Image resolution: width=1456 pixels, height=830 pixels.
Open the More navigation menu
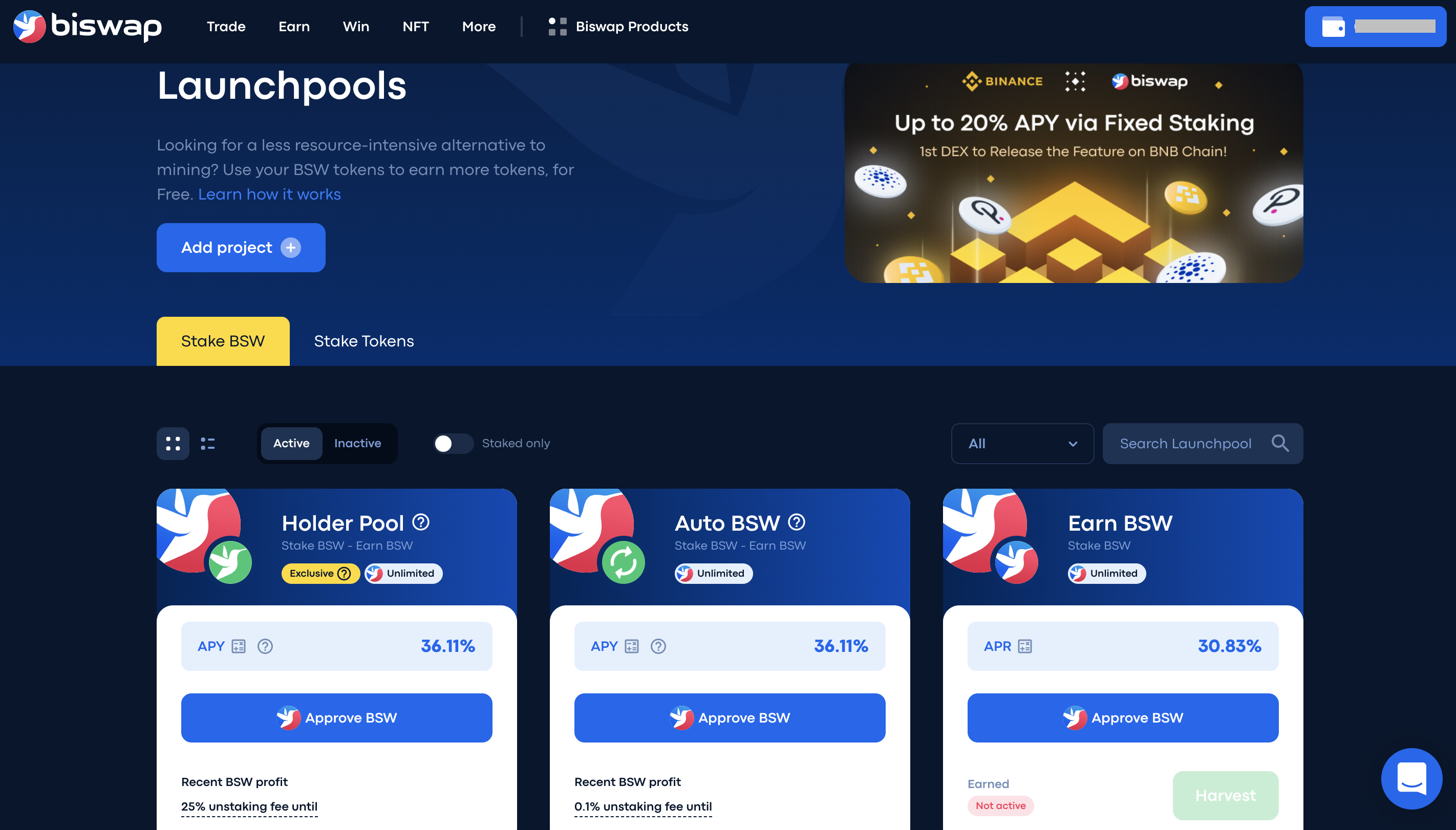[479, 26]
